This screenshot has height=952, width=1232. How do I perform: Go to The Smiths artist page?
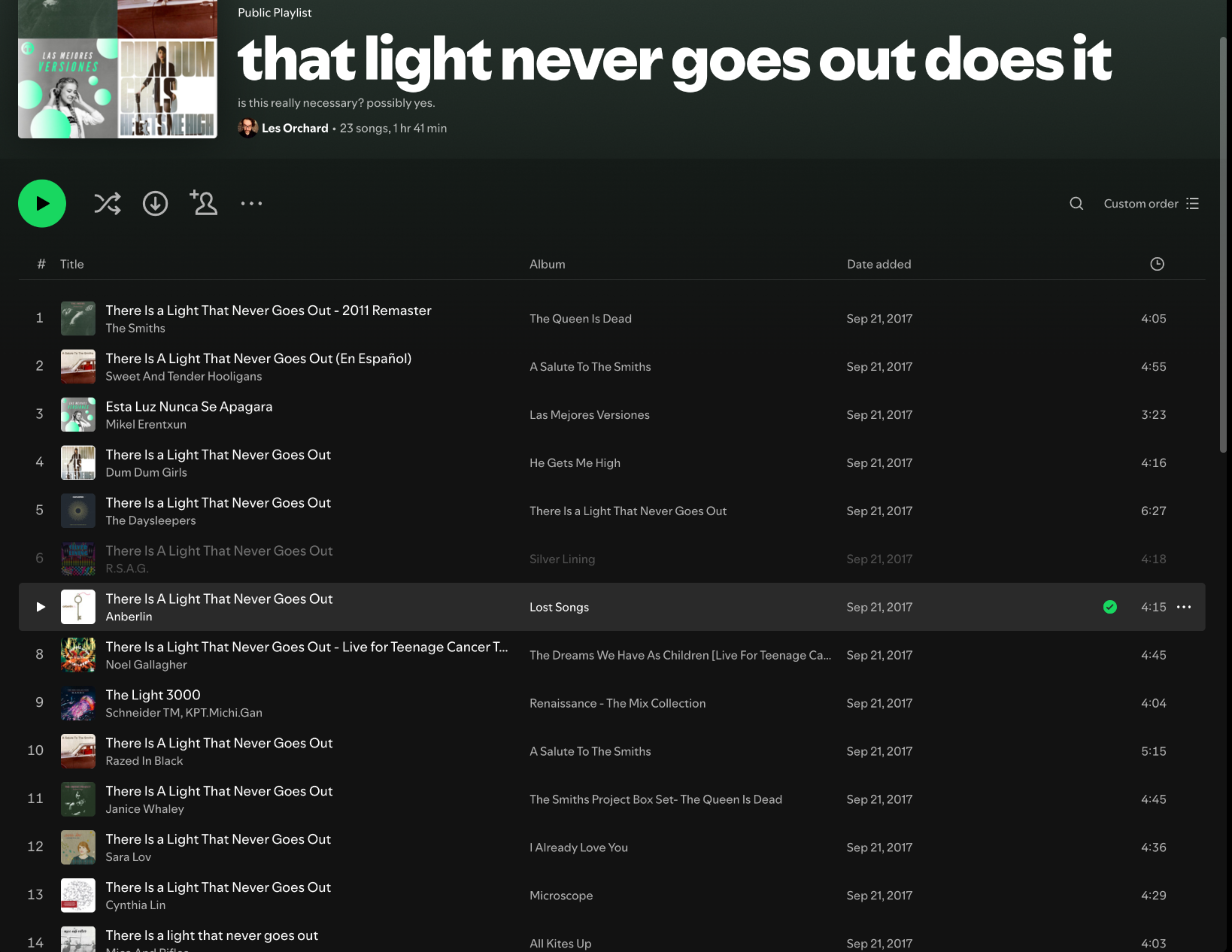[135, 329]
